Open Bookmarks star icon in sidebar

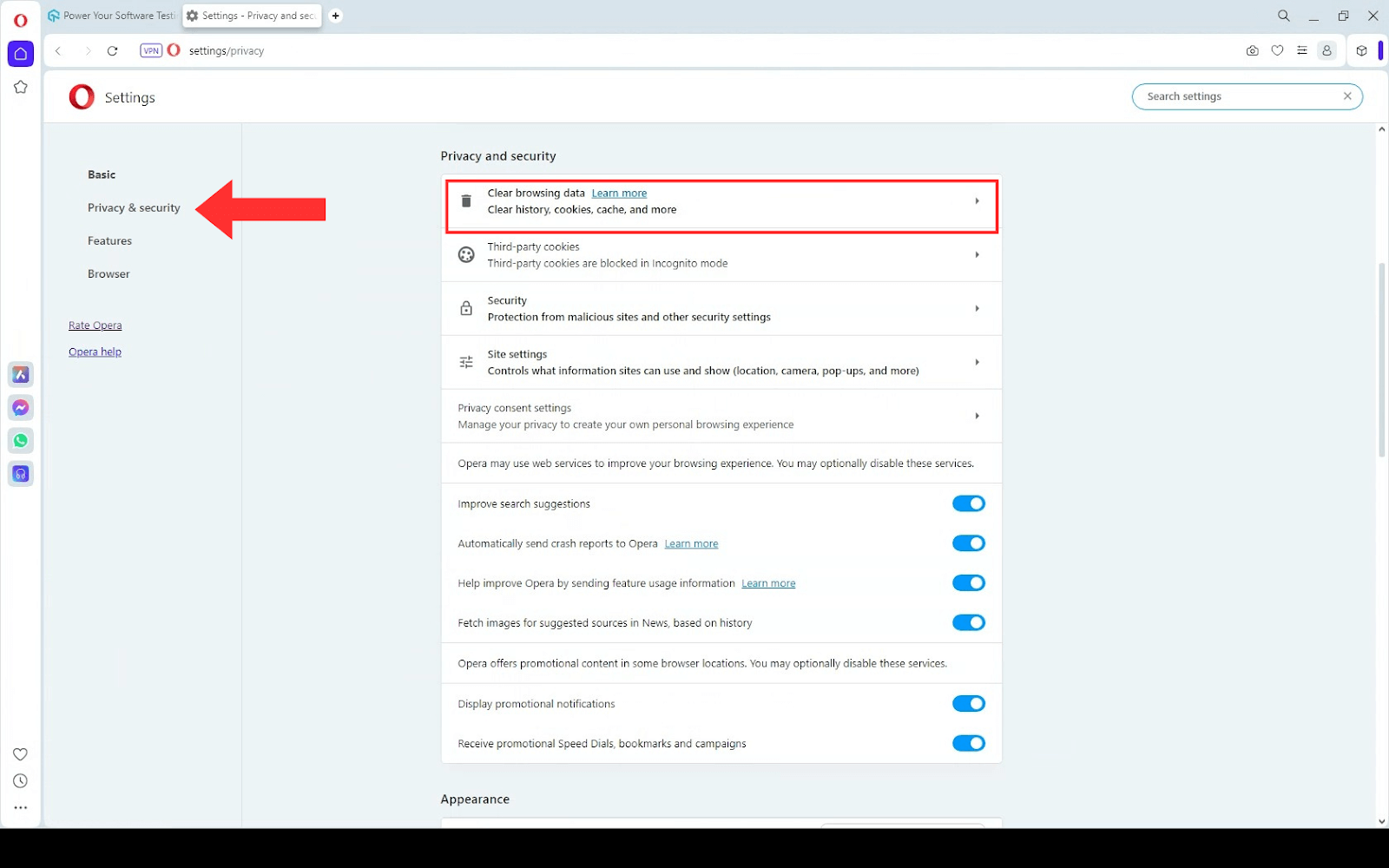tap(21, 87)
